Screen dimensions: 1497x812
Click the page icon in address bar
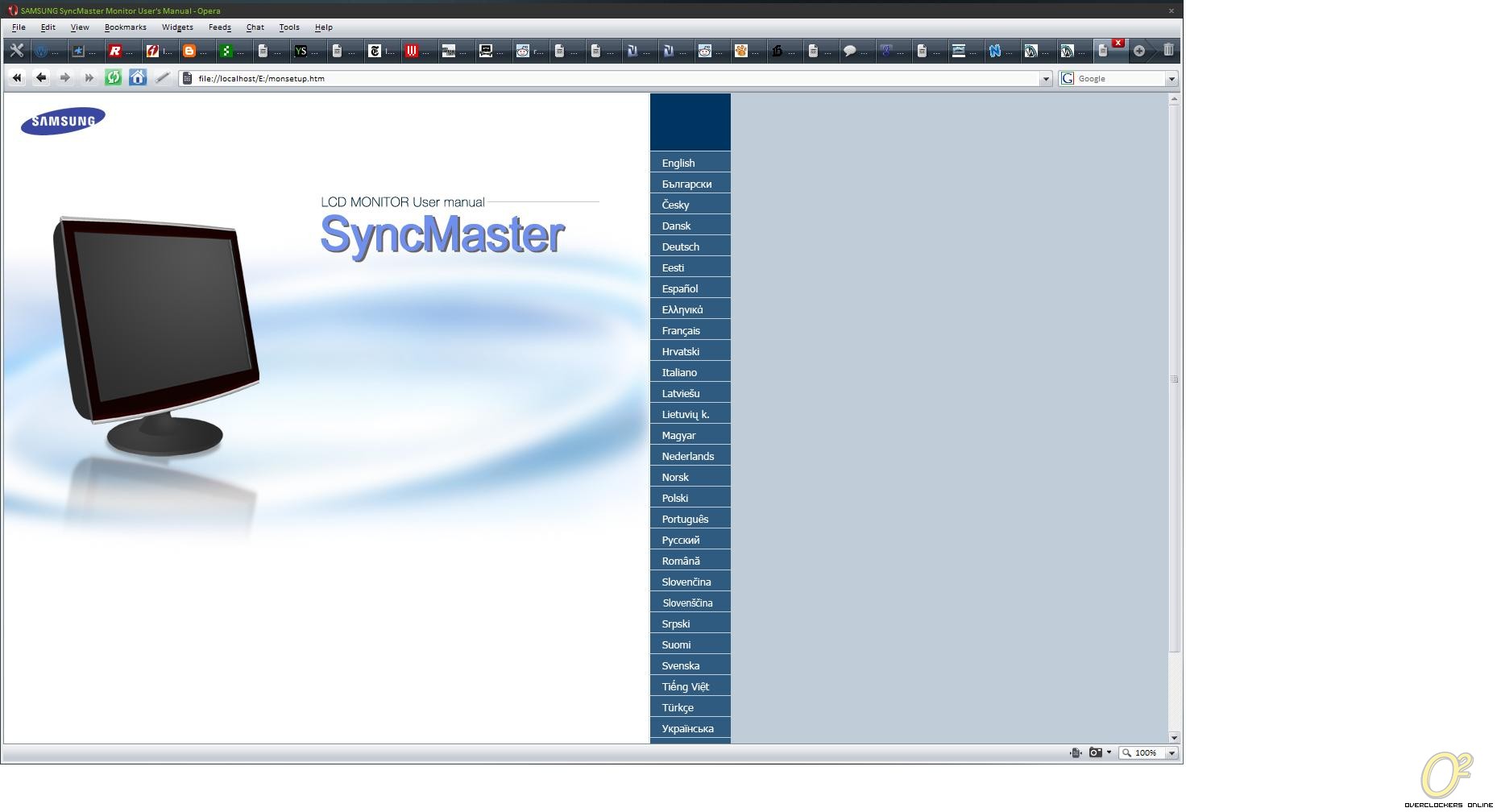point(187,78)
